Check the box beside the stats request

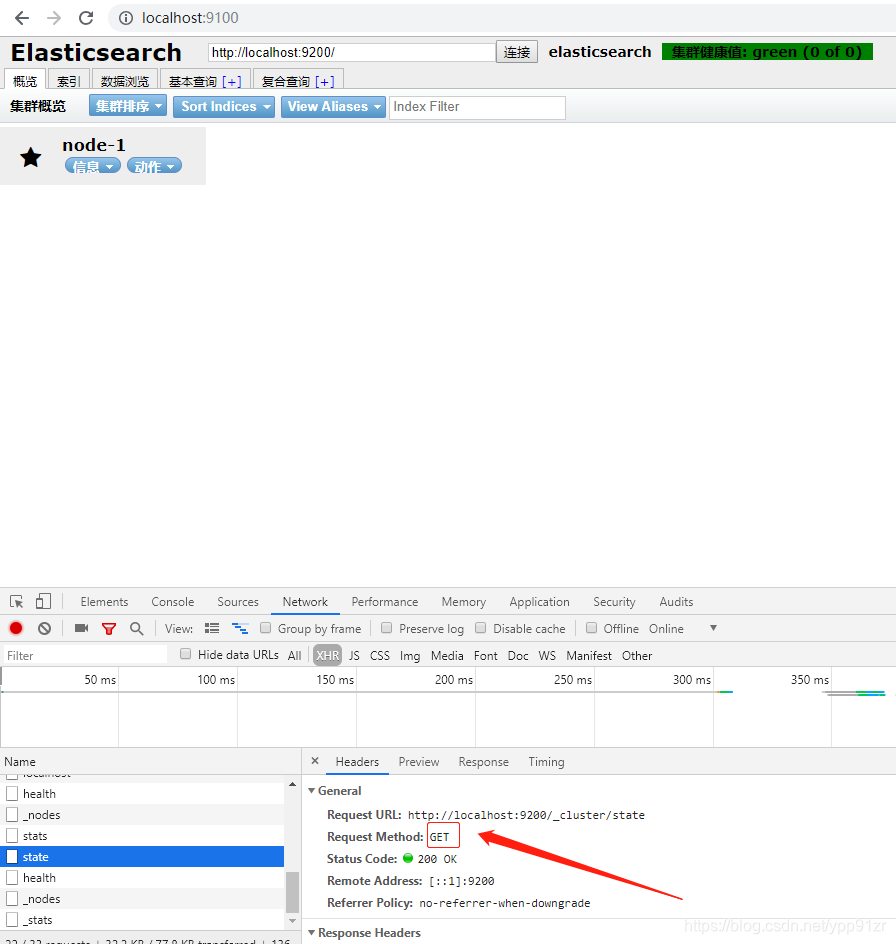coord(12,836)
